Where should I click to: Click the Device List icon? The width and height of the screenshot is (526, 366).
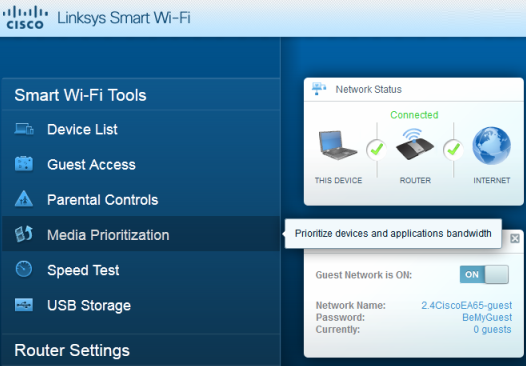[24, 129]
